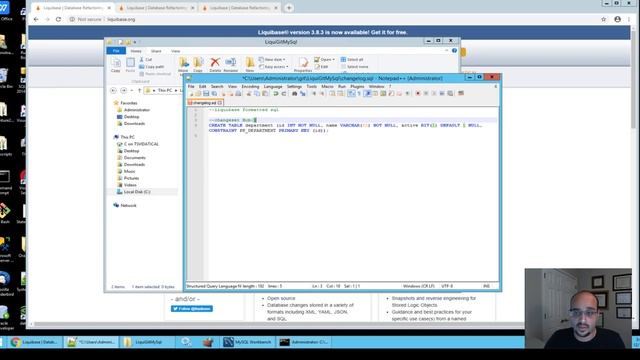Open Notepad++ File menu
The width and height of the screenshot is (640, 360).
click(x=191, y=87)
